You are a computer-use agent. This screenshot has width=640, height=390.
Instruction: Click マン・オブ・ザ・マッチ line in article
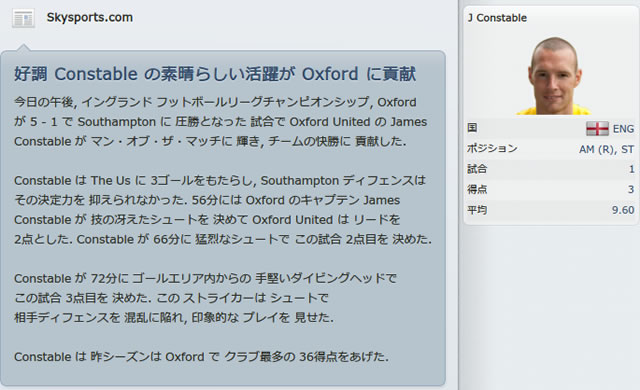[210, 141]
